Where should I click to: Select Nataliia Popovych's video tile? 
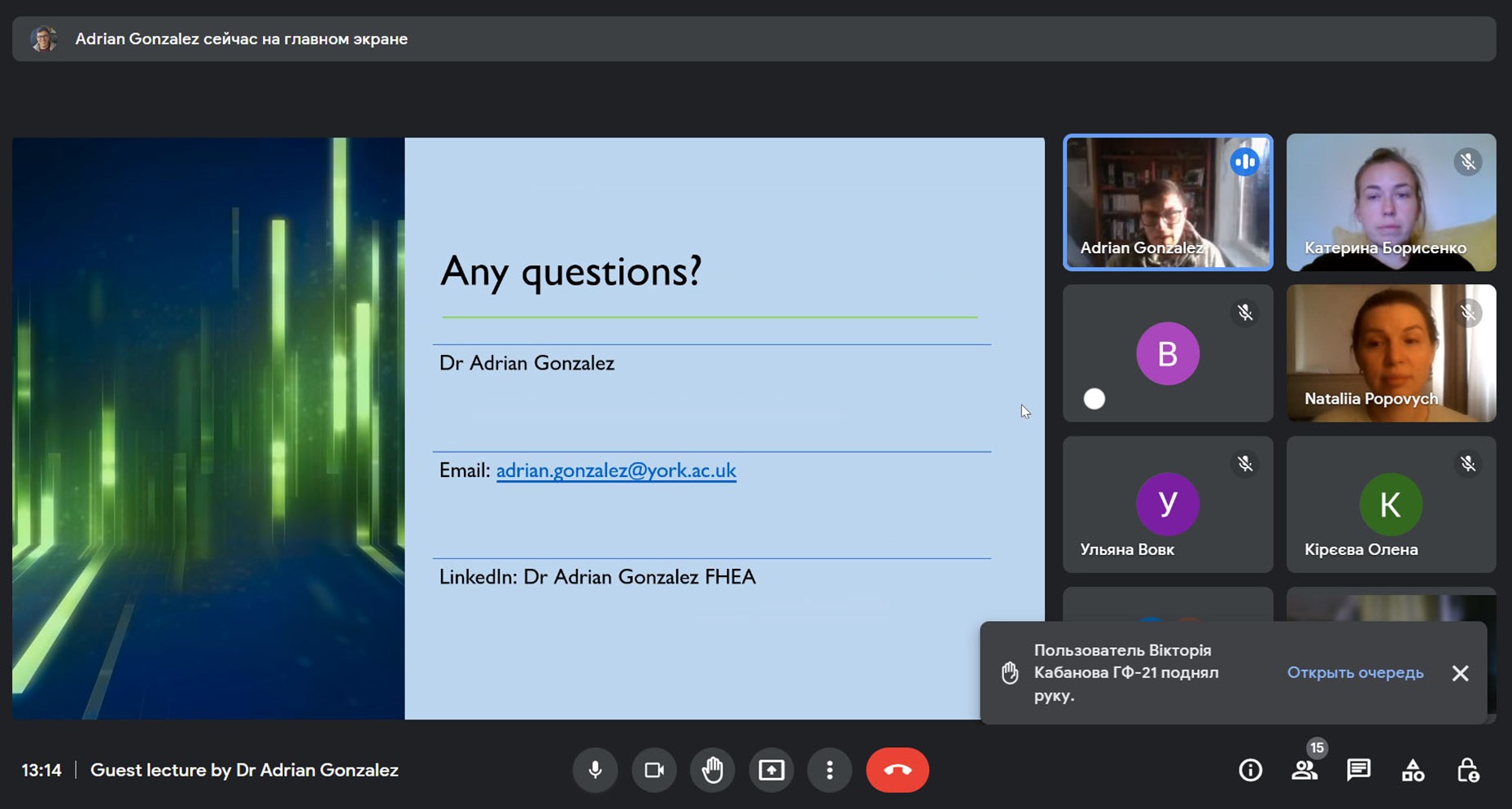pos(1391,352)
